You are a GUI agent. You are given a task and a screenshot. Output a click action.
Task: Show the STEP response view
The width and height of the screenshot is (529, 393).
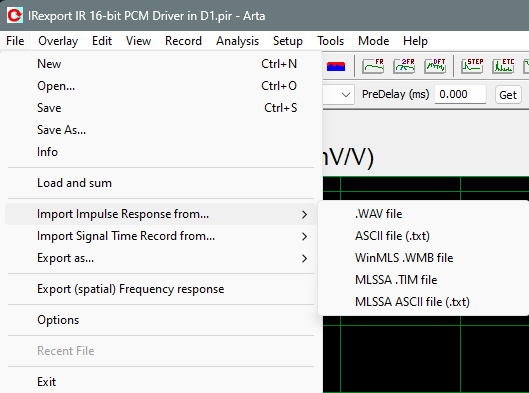point(472,66)
